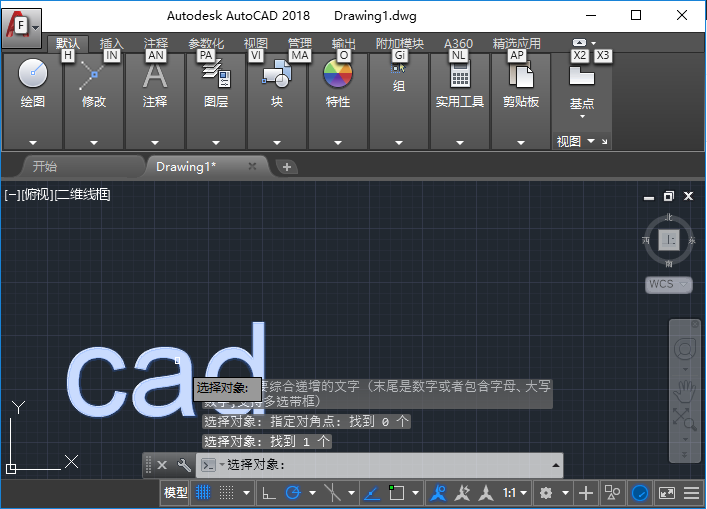Switch to the 参数化 ribbon tab

[206, 43]
